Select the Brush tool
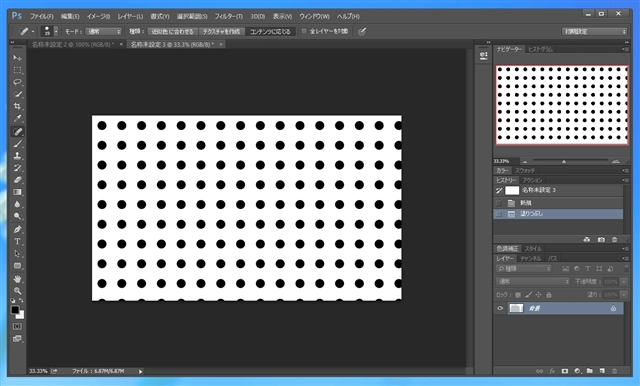 [17, 144]
